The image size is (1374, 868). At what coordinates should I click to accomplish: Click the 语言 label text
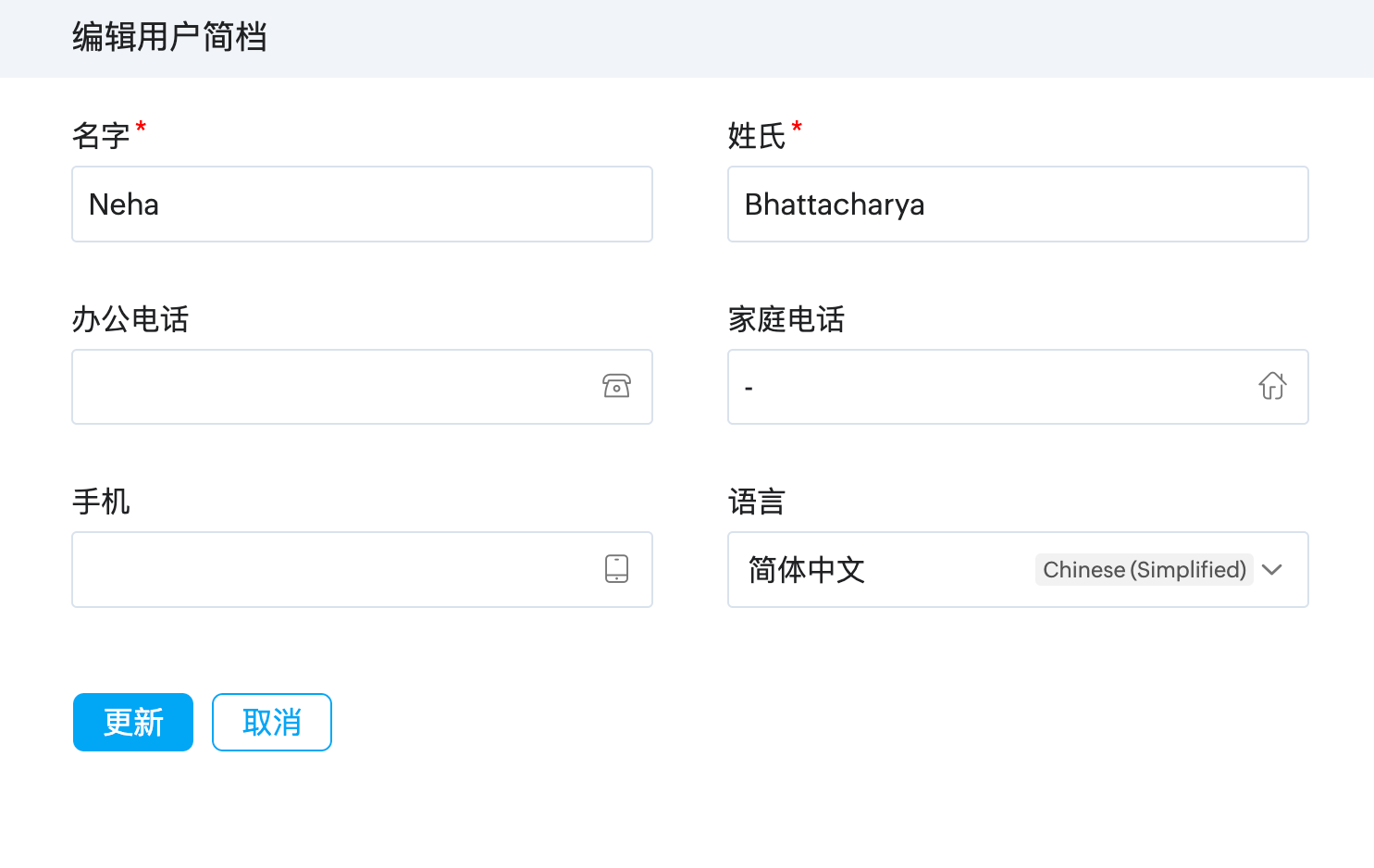756,502
